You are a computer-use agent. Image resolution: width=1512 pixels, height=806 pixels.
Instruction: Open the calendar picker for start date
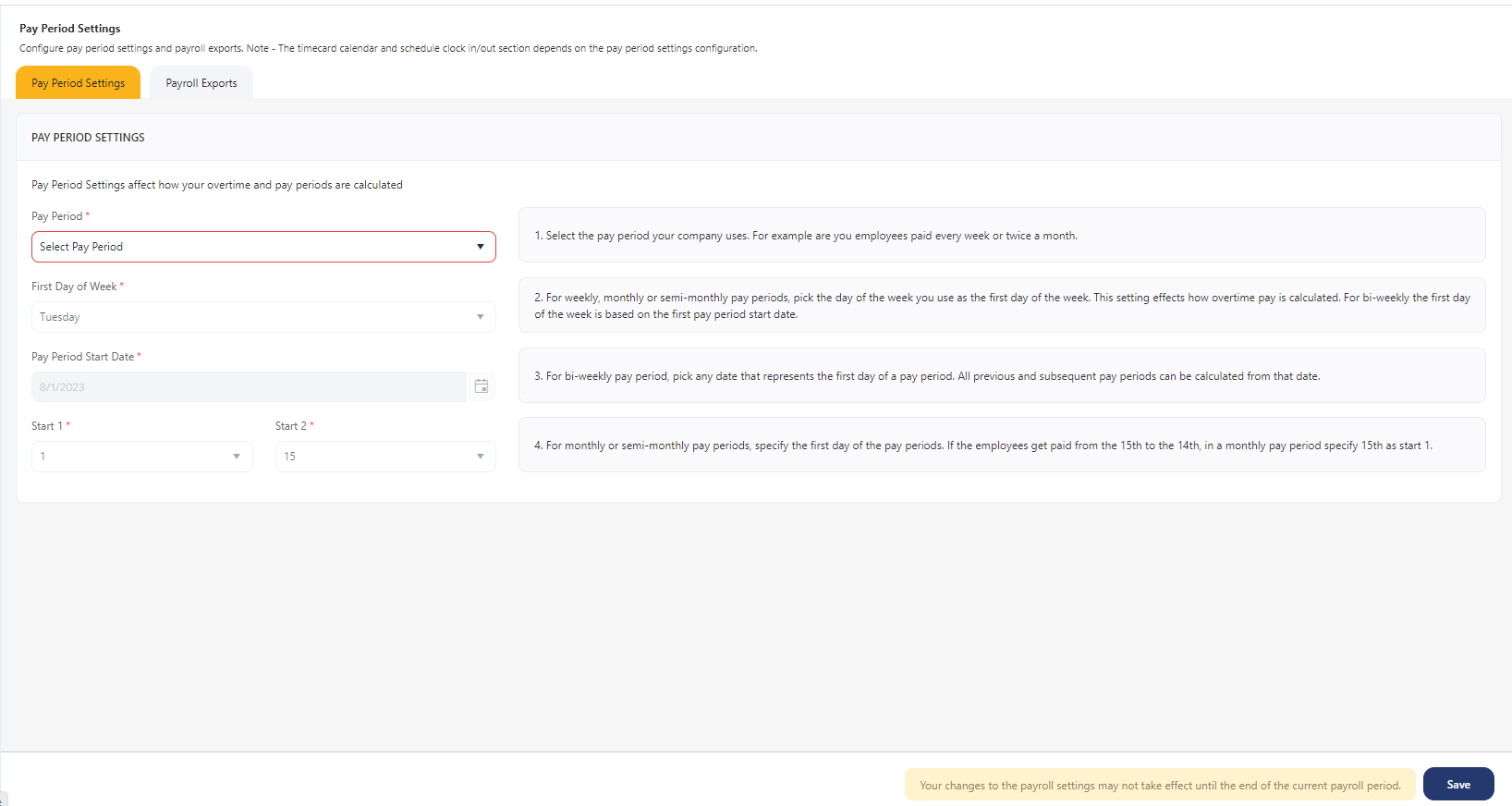(481, 386)
